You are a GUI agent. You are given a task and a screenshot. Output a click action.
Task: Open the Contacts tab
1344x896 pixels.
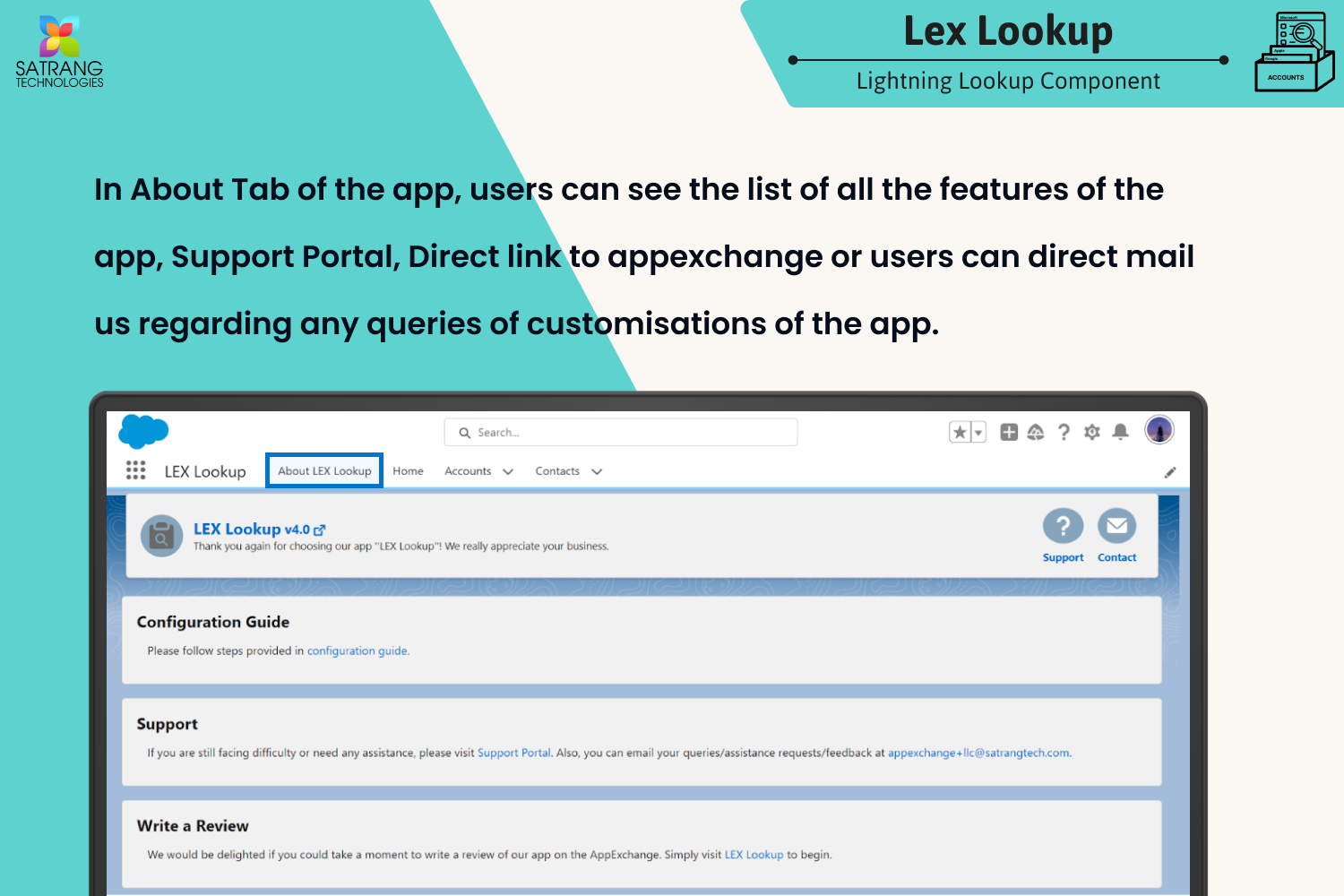pos(557,471)
